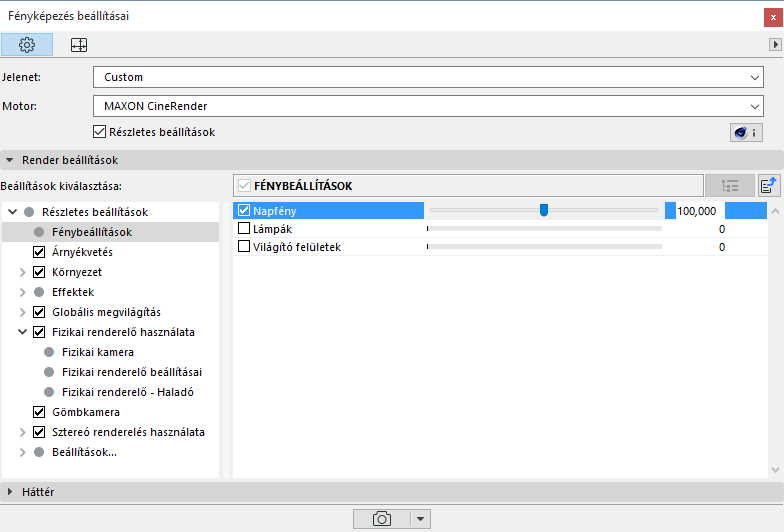784x532 pixels.
Task: Click the settings list scroll-up arrow
Action: (775, 211)
